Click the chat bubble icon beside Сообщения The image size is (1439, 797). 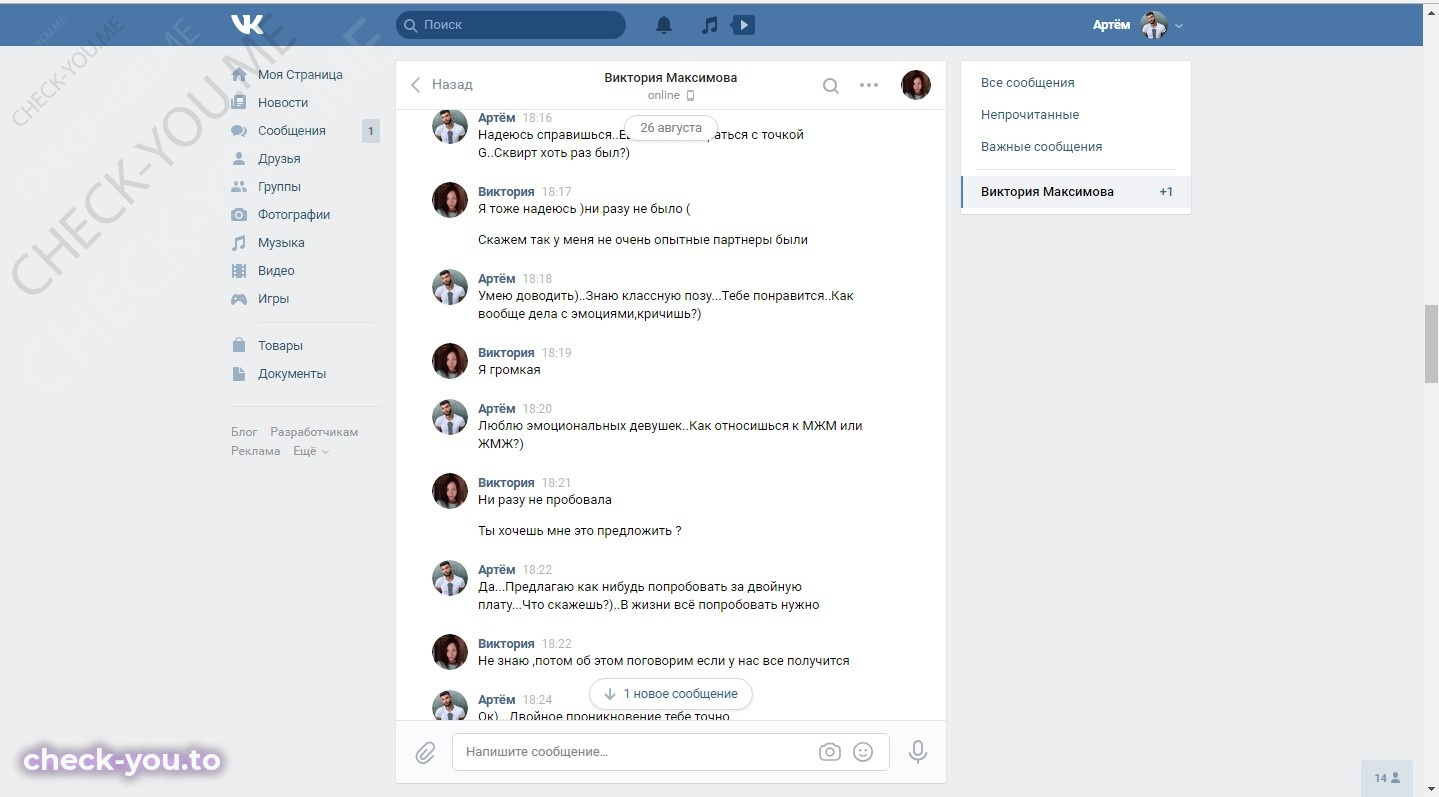coord(239,131)
